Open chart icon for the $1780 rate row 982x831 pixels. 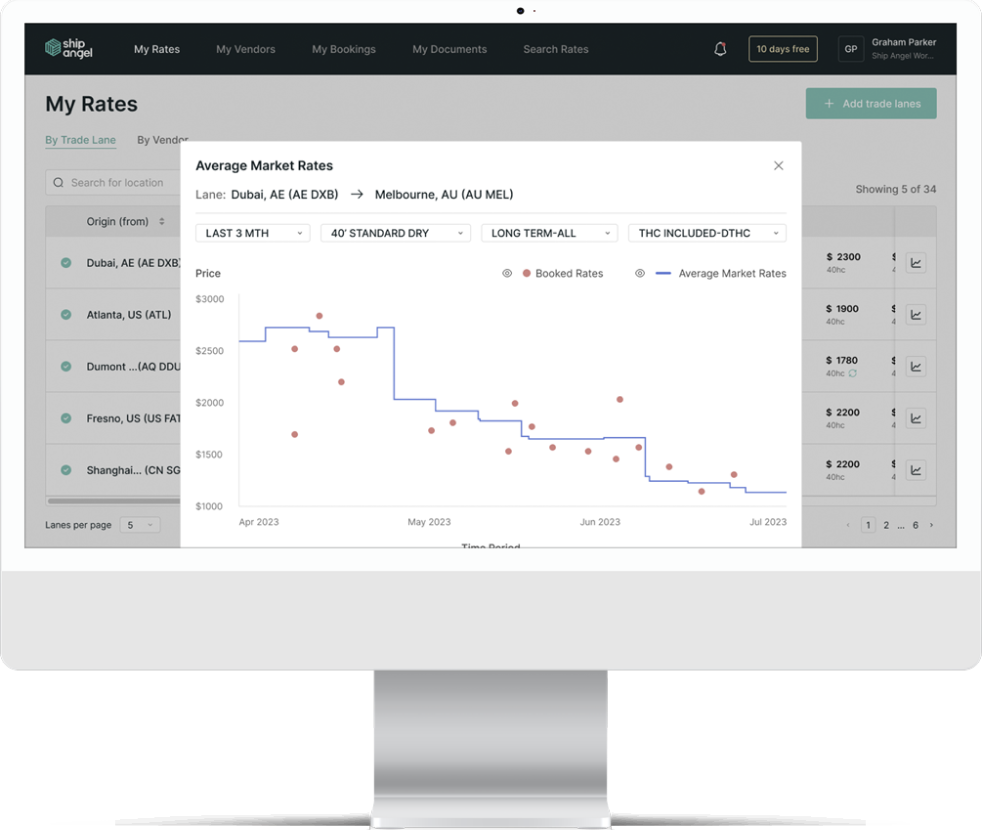(915, 367)
